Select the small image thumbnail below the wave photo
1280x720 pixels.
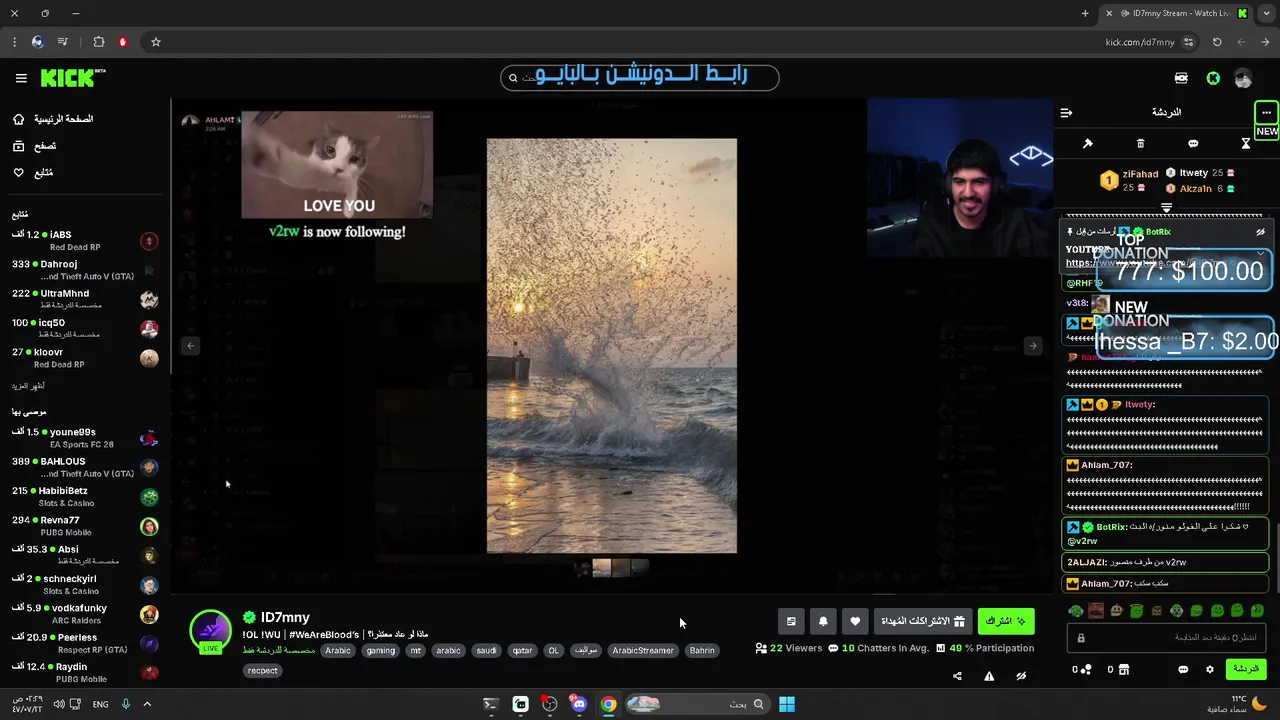(x=601, y=568)
